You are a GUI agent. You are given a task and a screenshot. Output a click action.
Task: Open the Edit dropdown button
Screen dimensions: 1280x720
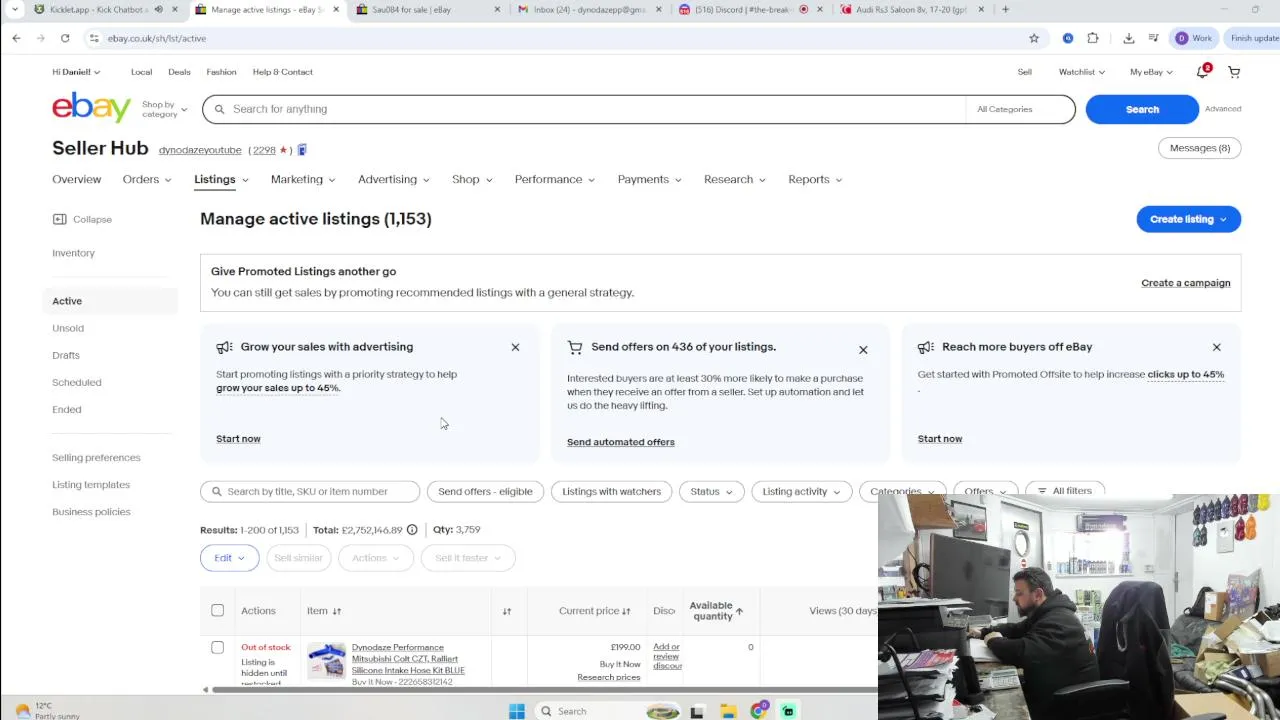pyautogui.click(x=229, y=558)
